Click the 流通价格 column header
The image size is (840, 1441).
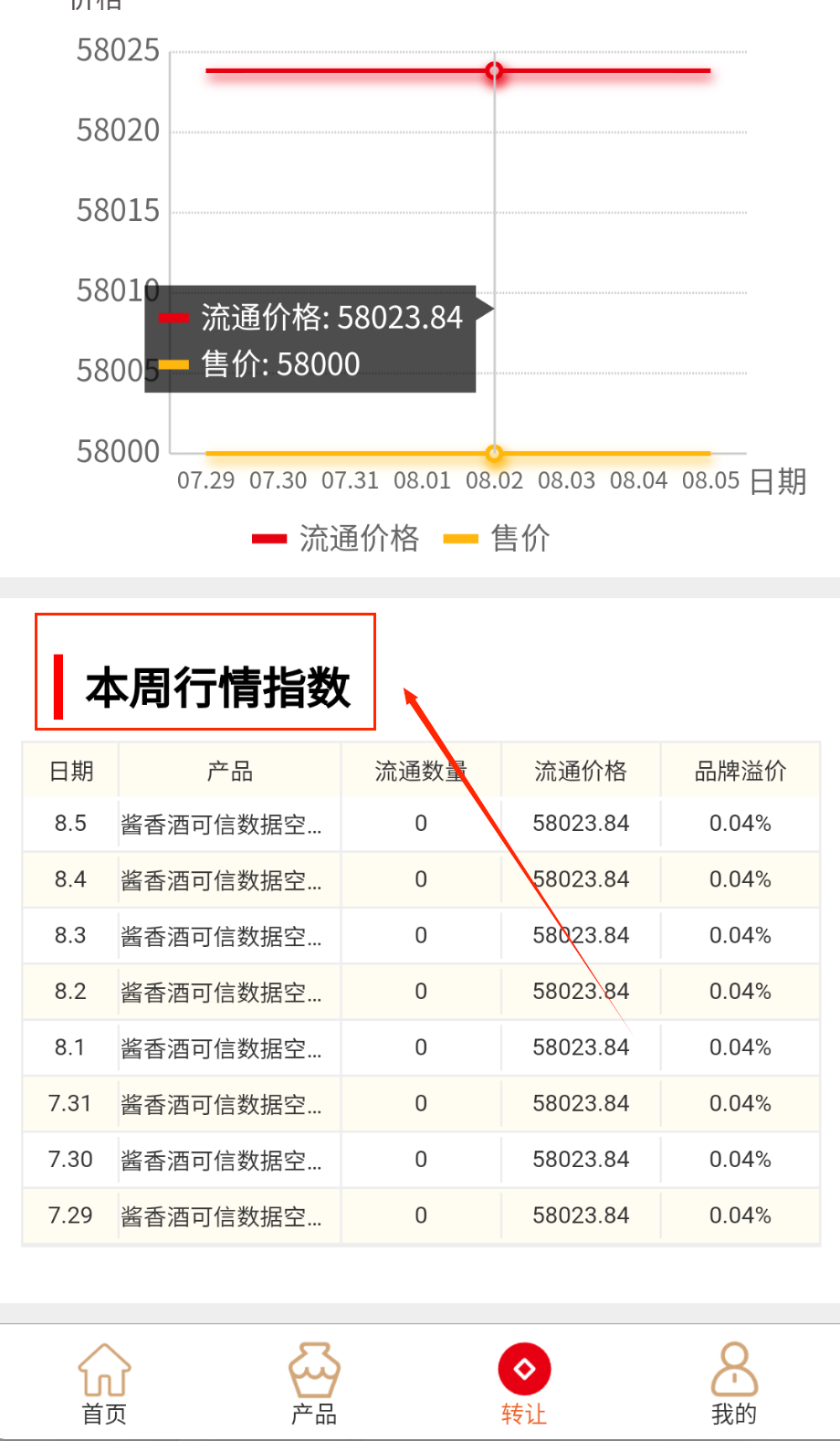(581, 772)
